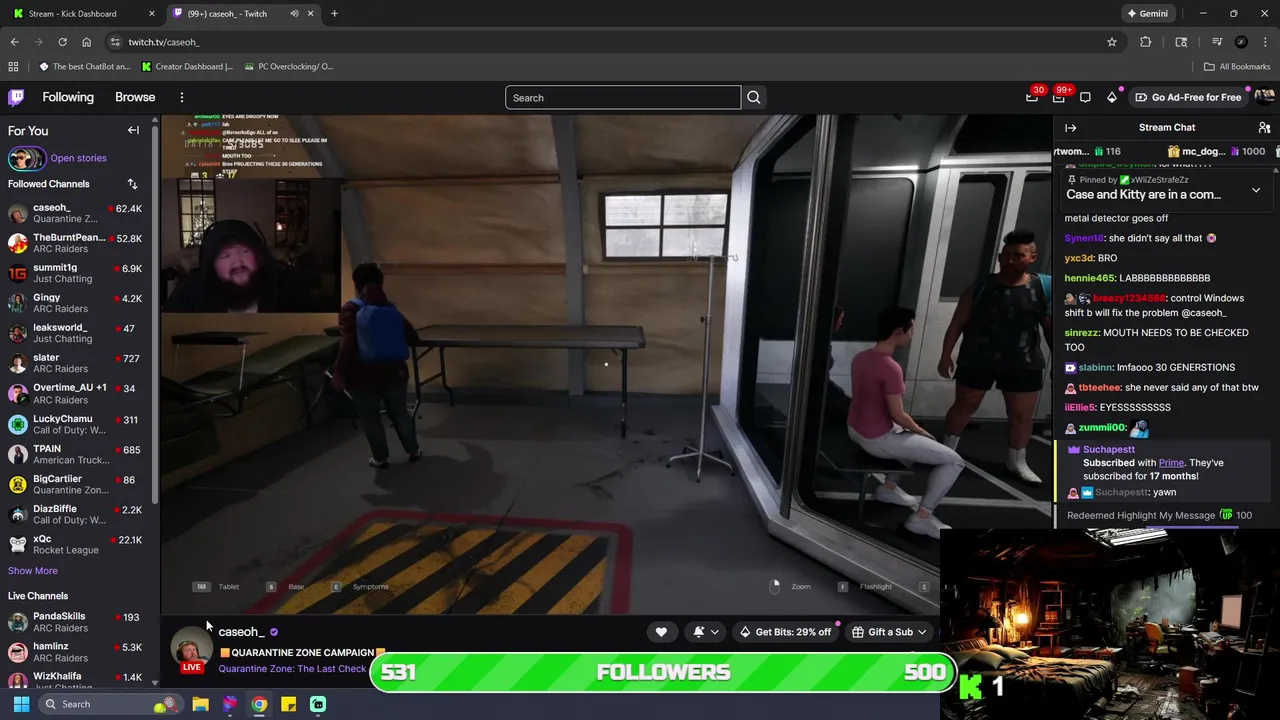The image size is (1280, 720).
Task: Open caseoh_ in followed channels list
Action: 75,213
